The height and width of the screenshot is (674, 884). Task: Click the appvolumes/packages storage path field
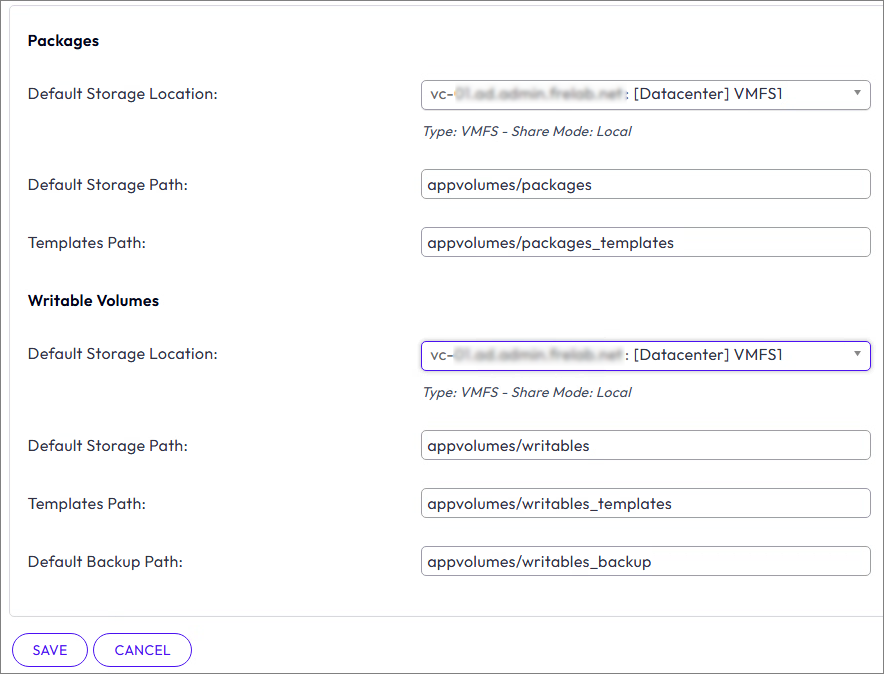(645, 185)
